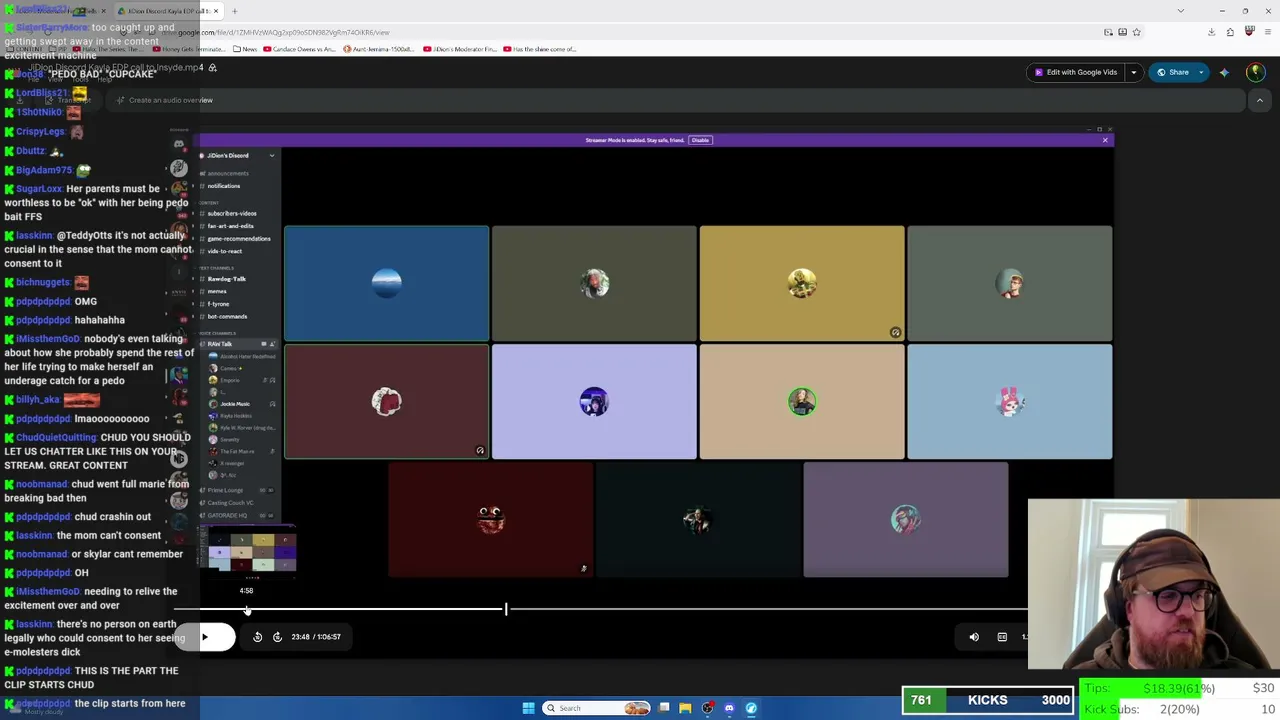1280x720 pixels.
Task: Open the Rawdog-Talk text channel
Action: click(227, 279)
